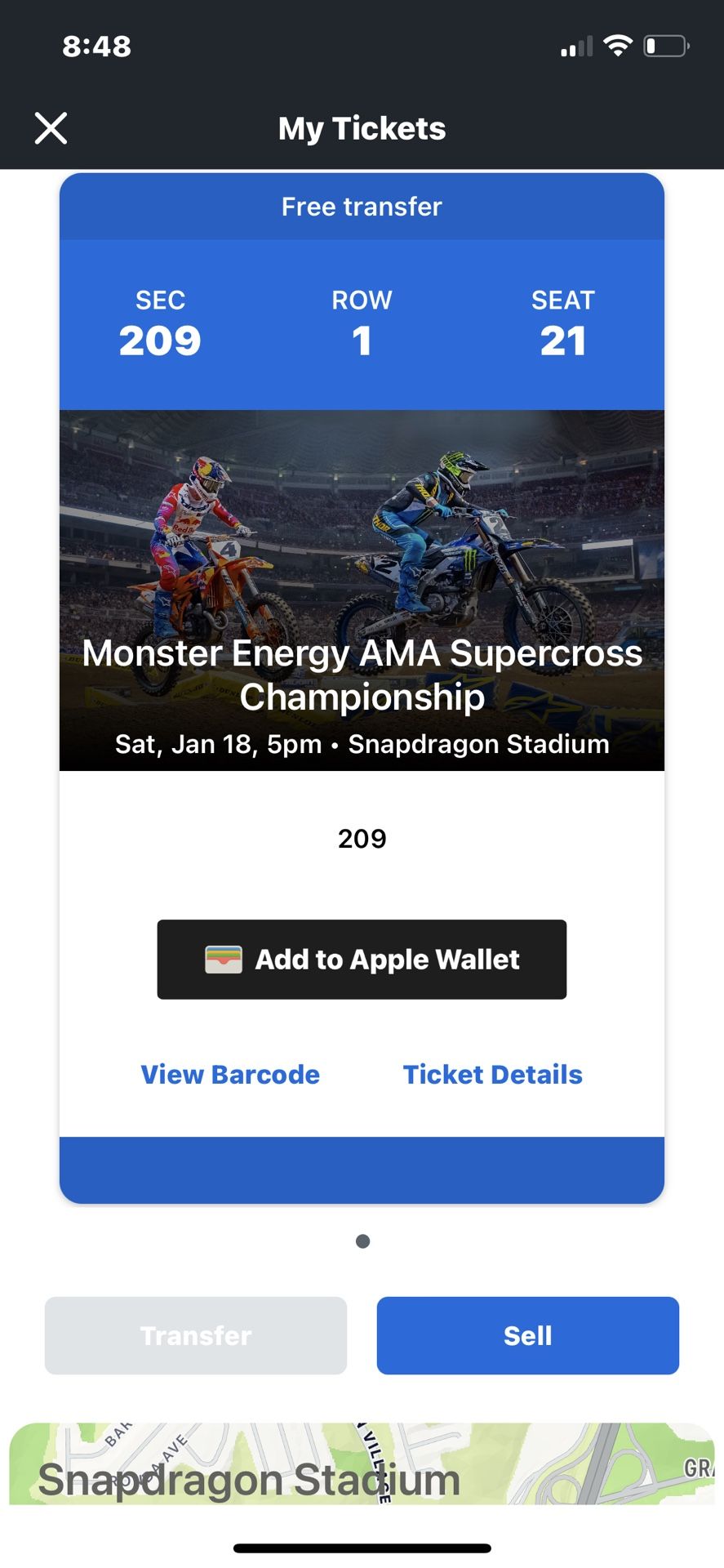
Task: Close the My Tickets screen
Action: pyautogui.click(x=51, y=128)
